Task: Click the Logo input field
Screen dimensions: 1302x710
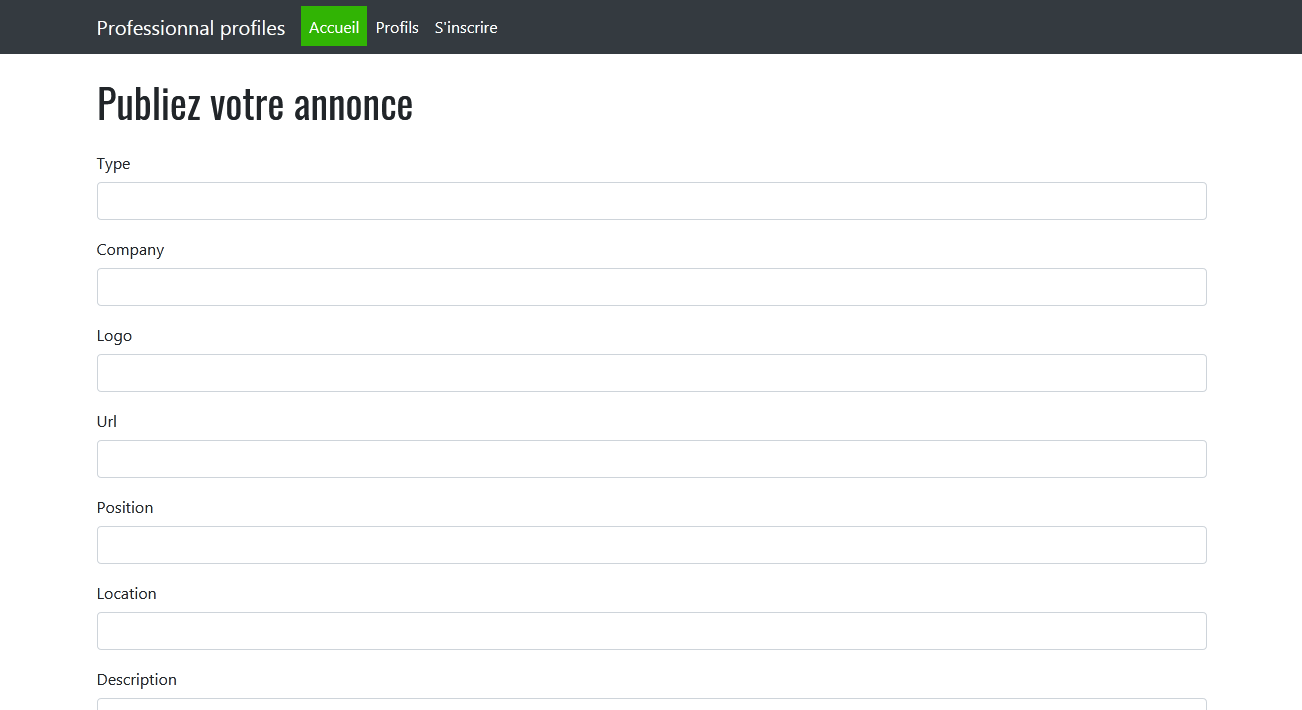Action: (x=651, y=373)
